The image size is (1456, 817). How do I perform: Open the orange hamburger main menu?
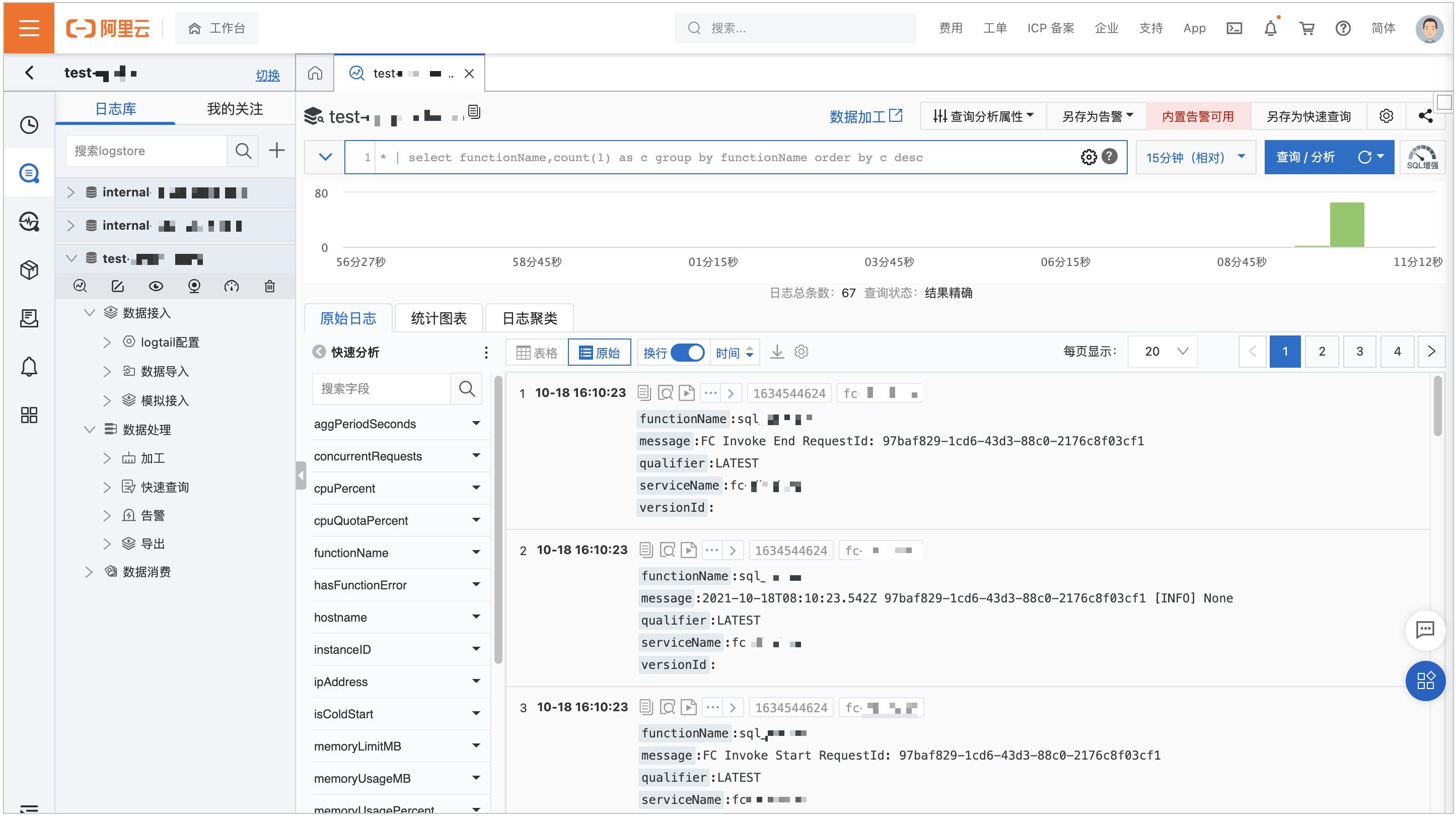tap(29, 28)
